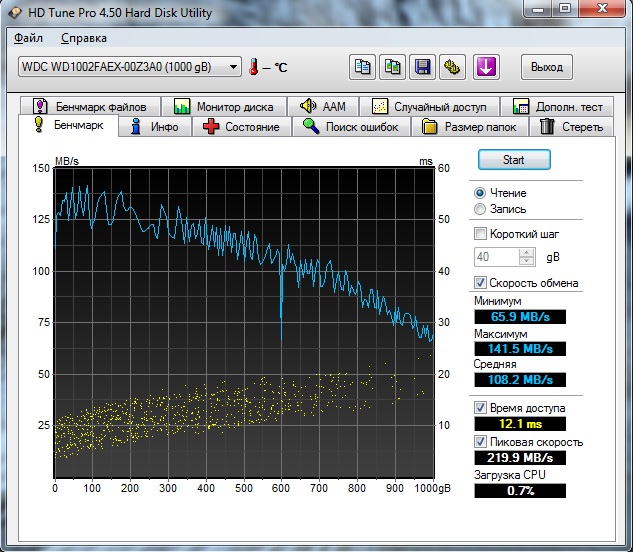Open the Файл menu
Image resolution: width=633 pixels, height=552 pixels.
29,38
